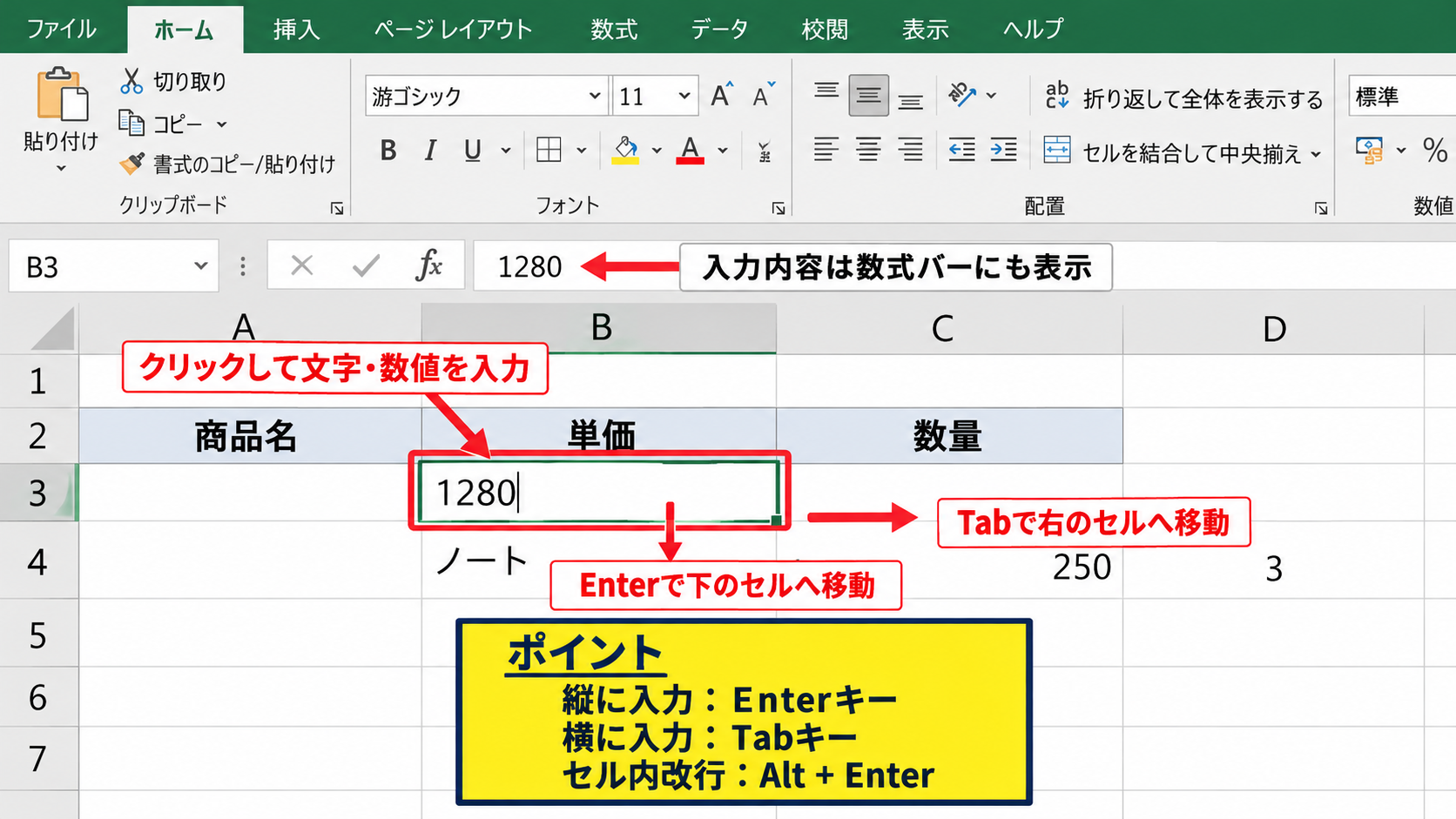Image resolution: width=1456 pixels, height=819 pixels.
Task: Click the select-all corner triangle
Action: (x=52, y=329)
